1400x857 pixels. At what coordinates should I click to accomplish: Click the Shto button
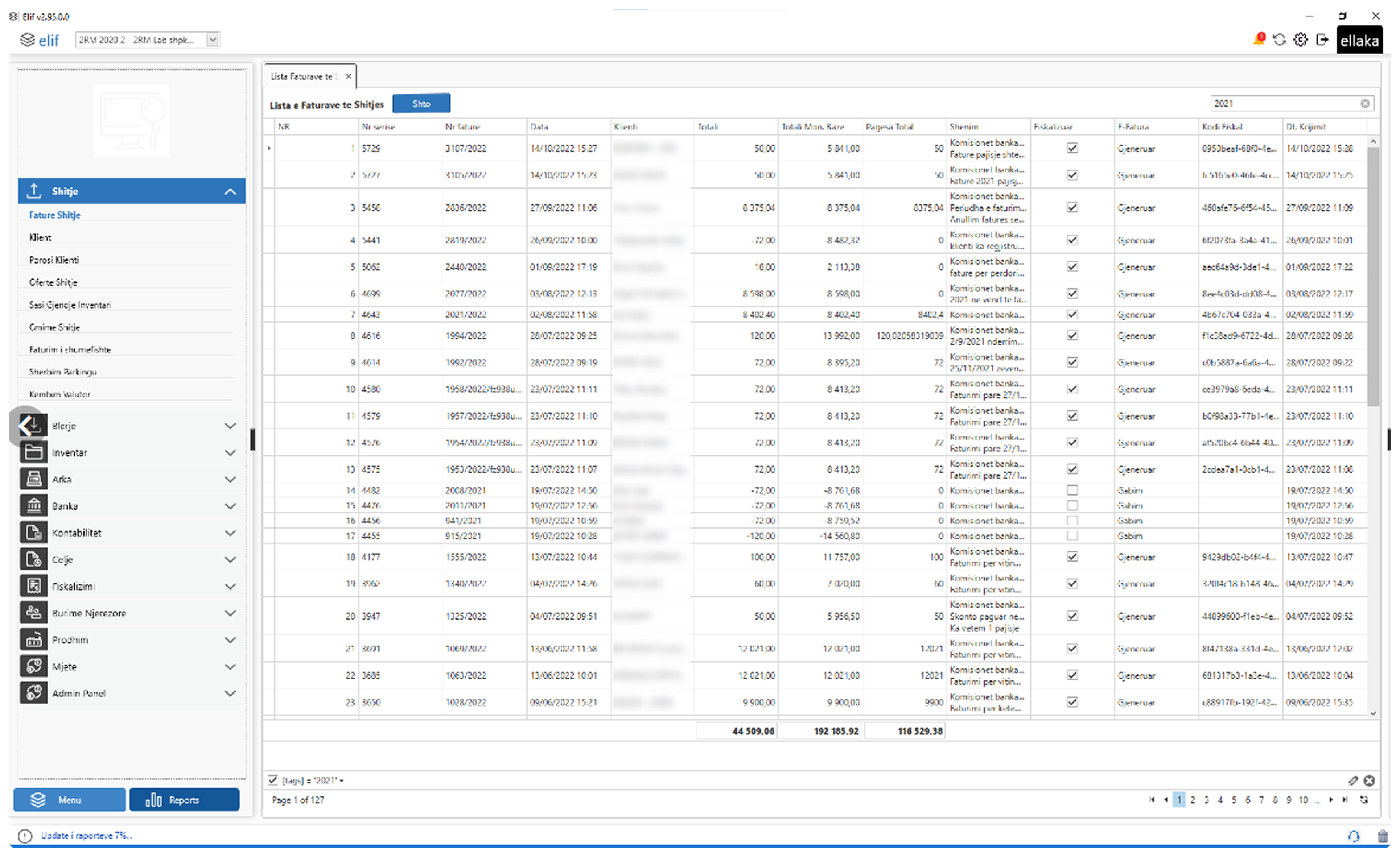(421, 103)
